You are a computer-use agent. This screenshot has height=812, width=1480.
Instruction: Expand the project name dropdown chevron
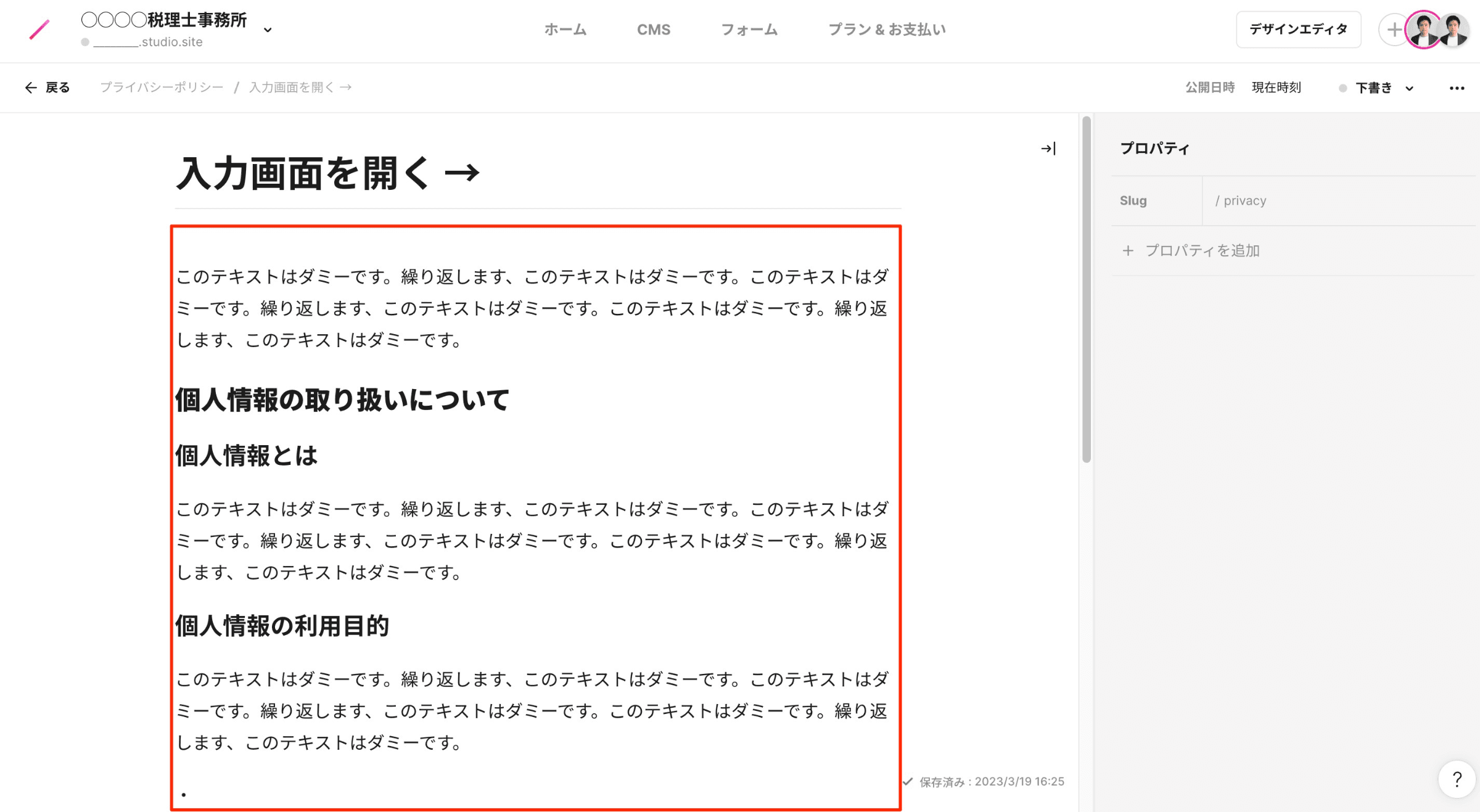coord(268,30)
